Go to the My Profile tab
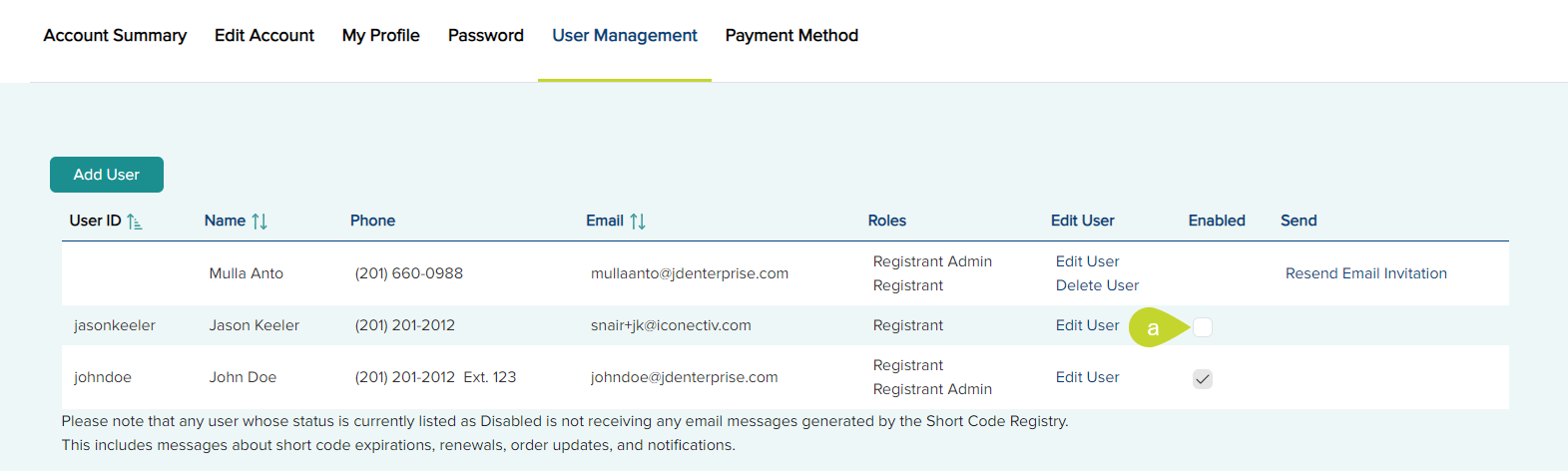This screenshot has height=471, width=1568. click(x=381, y=36)
